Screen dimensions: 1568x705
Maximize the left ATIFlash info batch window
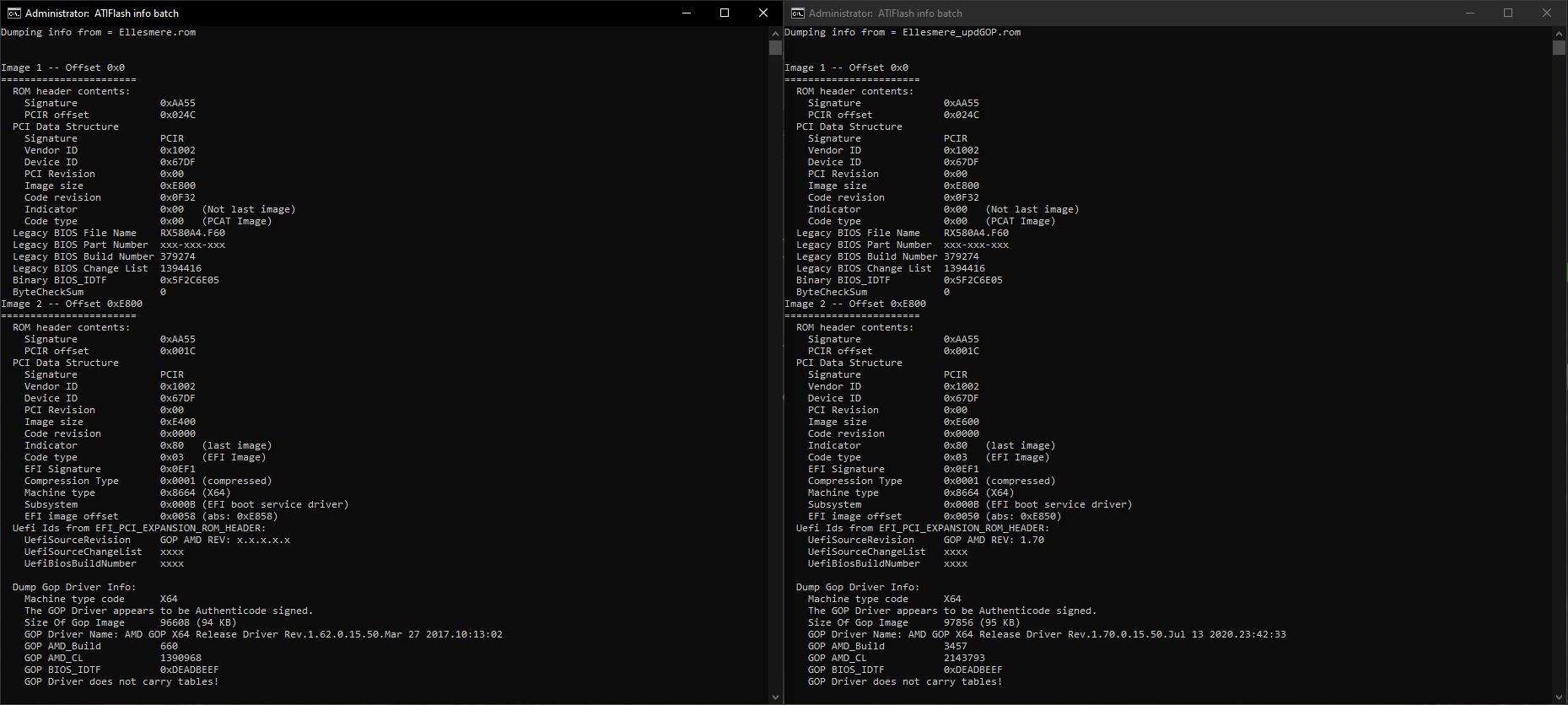click(x=725, y=13)
